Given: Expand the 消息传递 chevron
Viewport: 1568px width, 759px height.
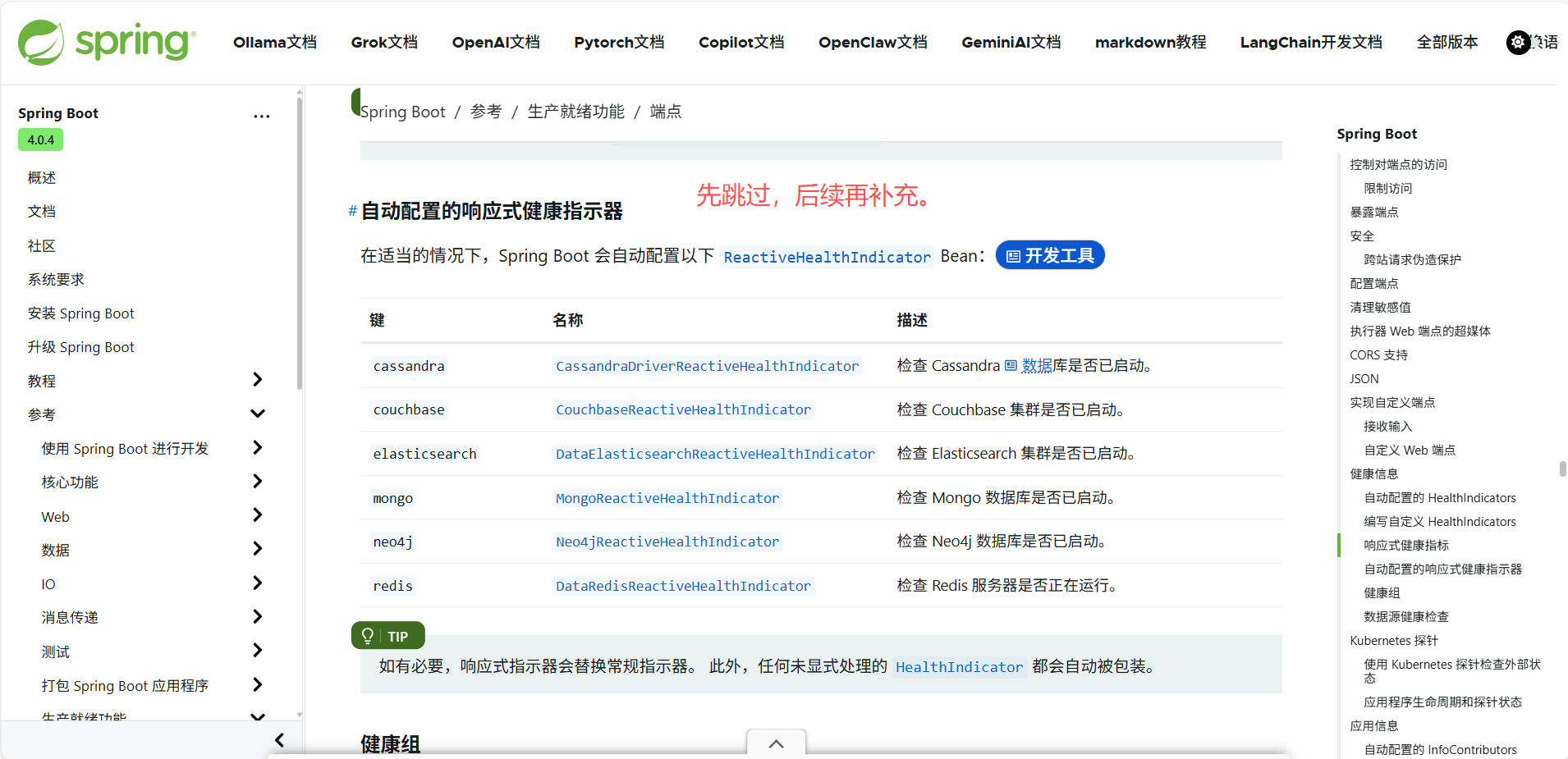Looking at the screenshot, I should point(258,616).
